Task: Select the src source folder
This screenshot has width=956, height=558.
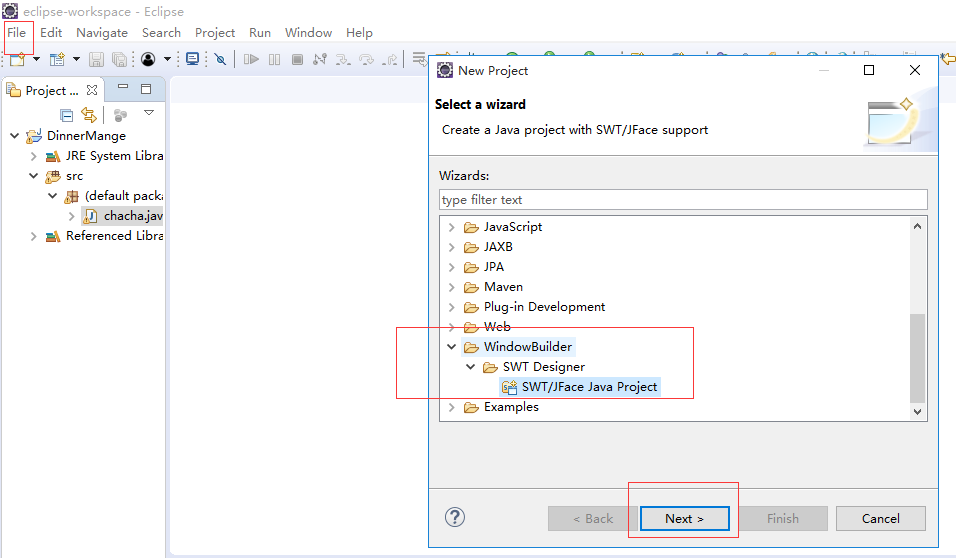Action: (74, 176)
